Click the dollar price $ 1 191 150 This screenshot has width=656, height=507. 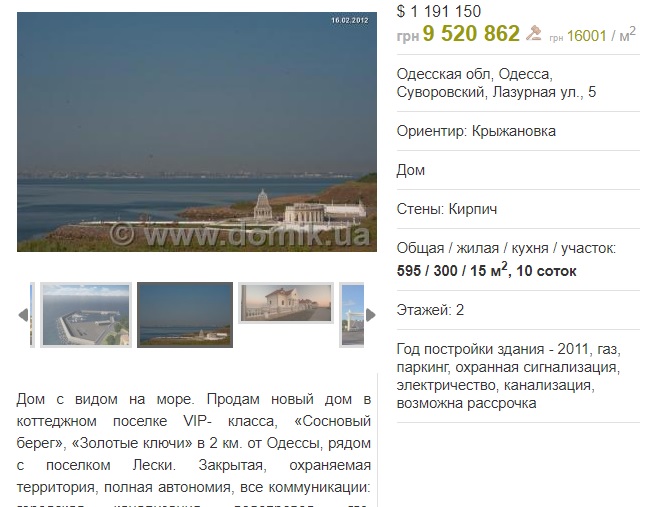[x=439, y=11]
